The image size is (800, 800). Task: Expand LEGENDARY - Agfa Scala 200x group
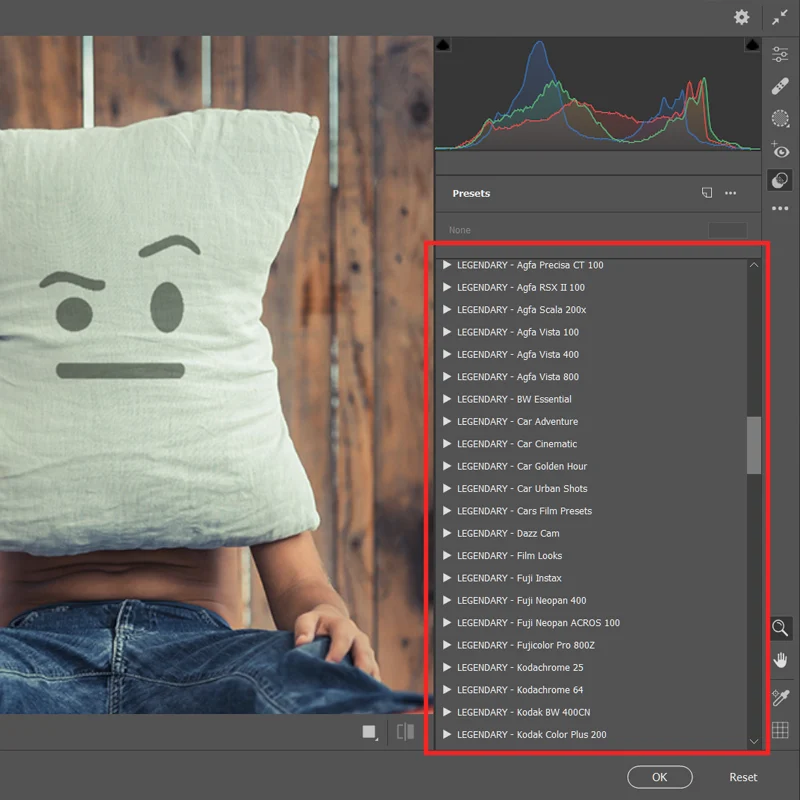[447, 310]
